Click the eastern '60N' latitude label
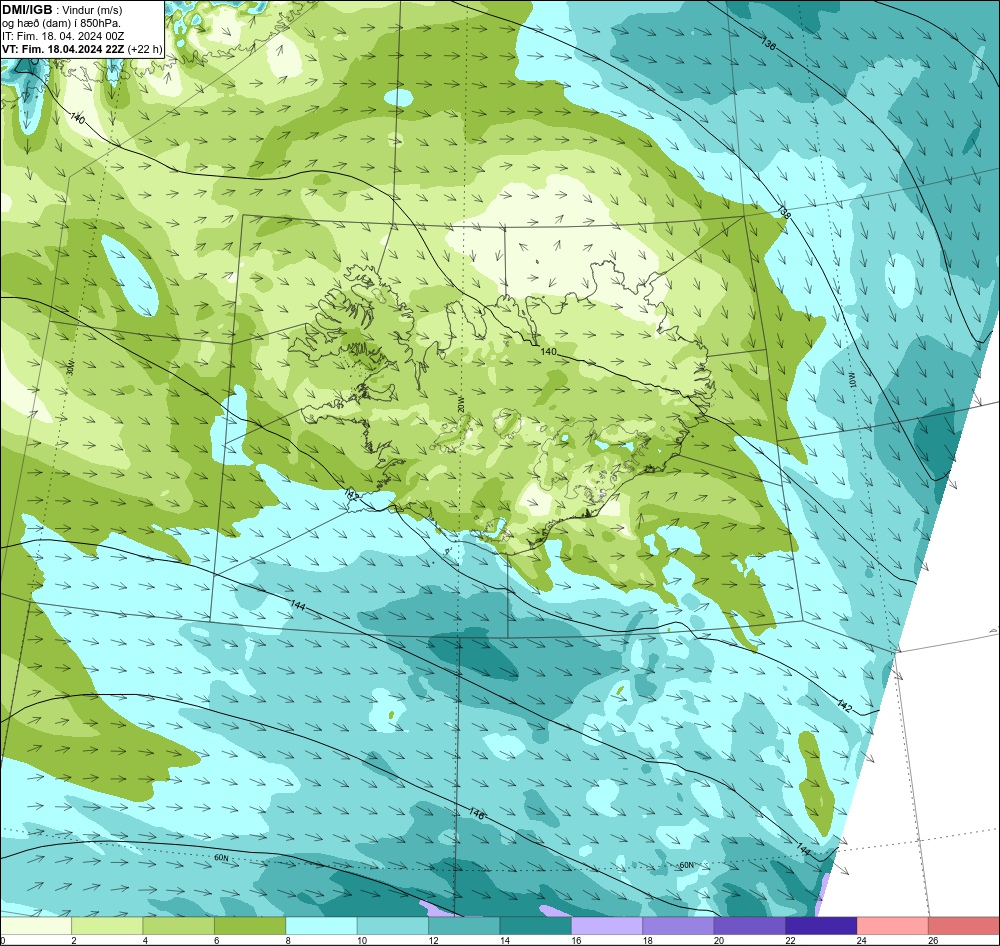The image size is (1000, 946). click(686, 865)
